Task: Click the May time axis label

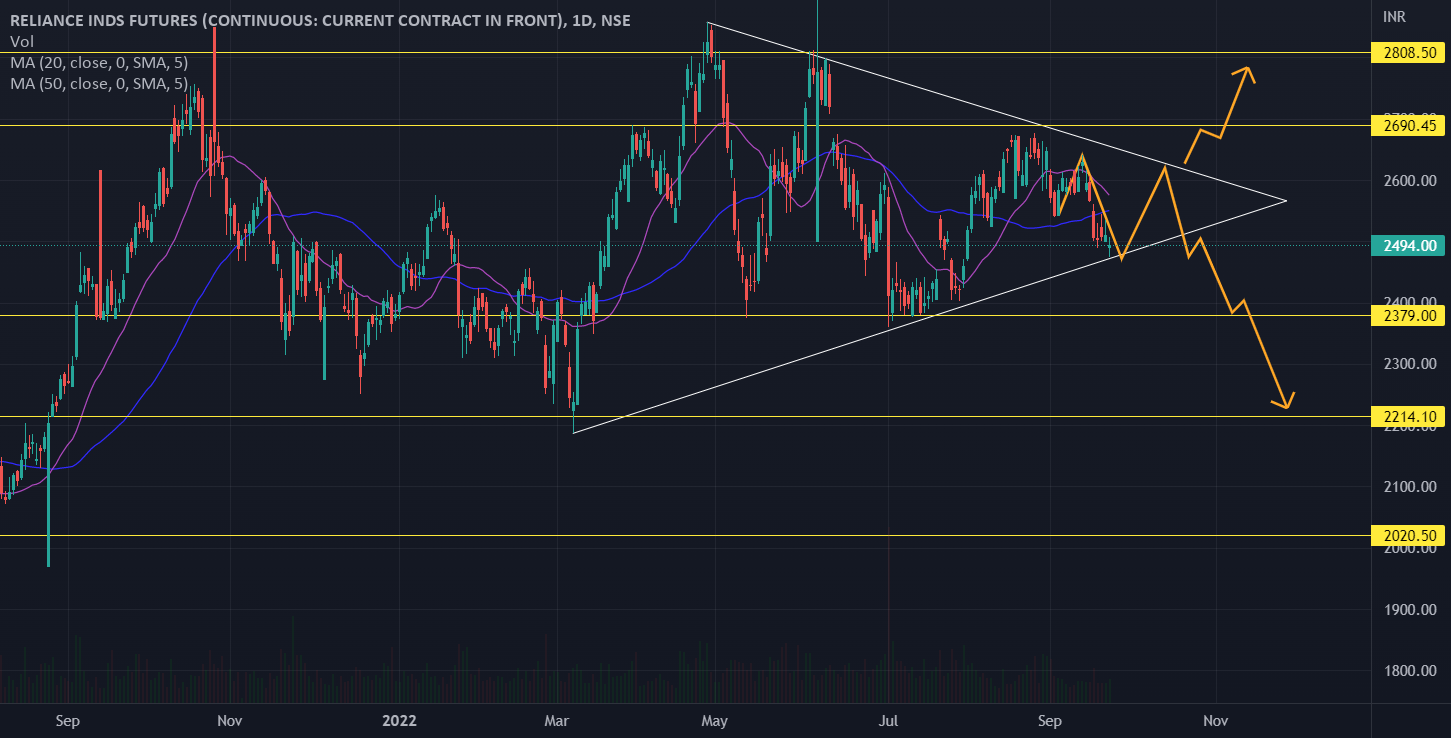Action: pyautogui.click(x=714, y=720)
